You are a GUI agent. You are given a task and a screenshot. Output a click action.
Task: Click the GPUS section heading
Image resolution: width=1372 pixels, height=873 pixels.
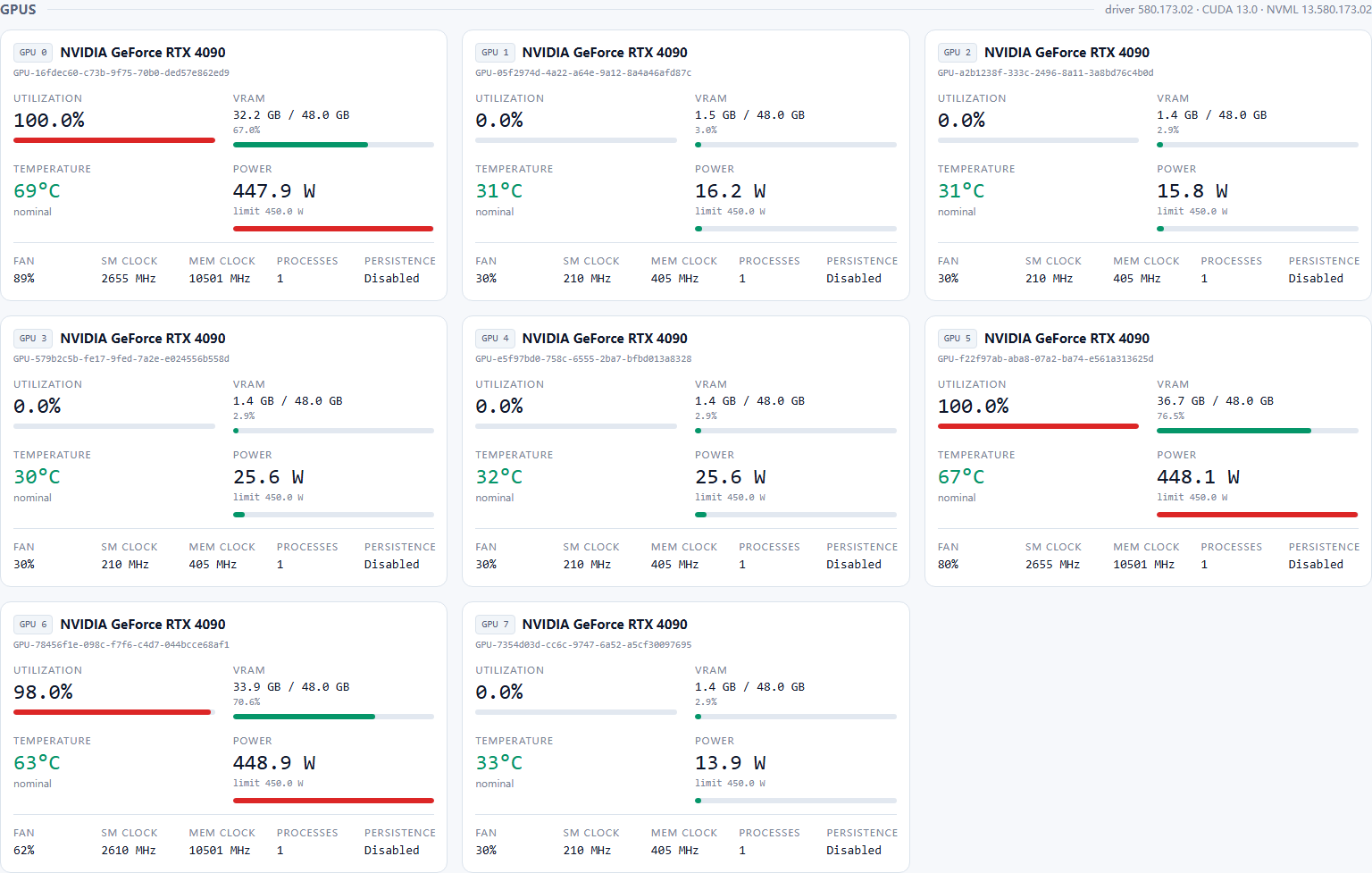(x=19, y=10)
